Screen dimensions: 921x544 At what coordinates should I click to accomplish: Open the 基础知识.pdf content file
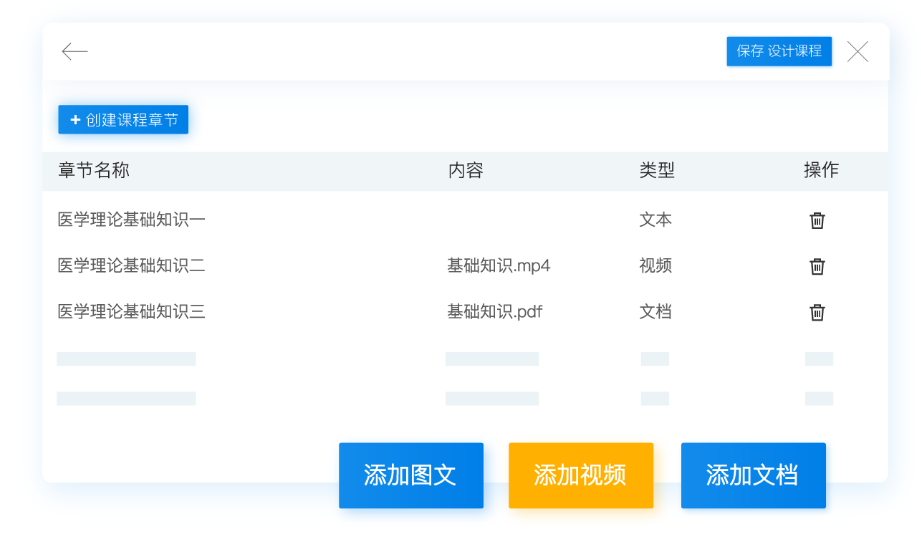coord(494,312)
